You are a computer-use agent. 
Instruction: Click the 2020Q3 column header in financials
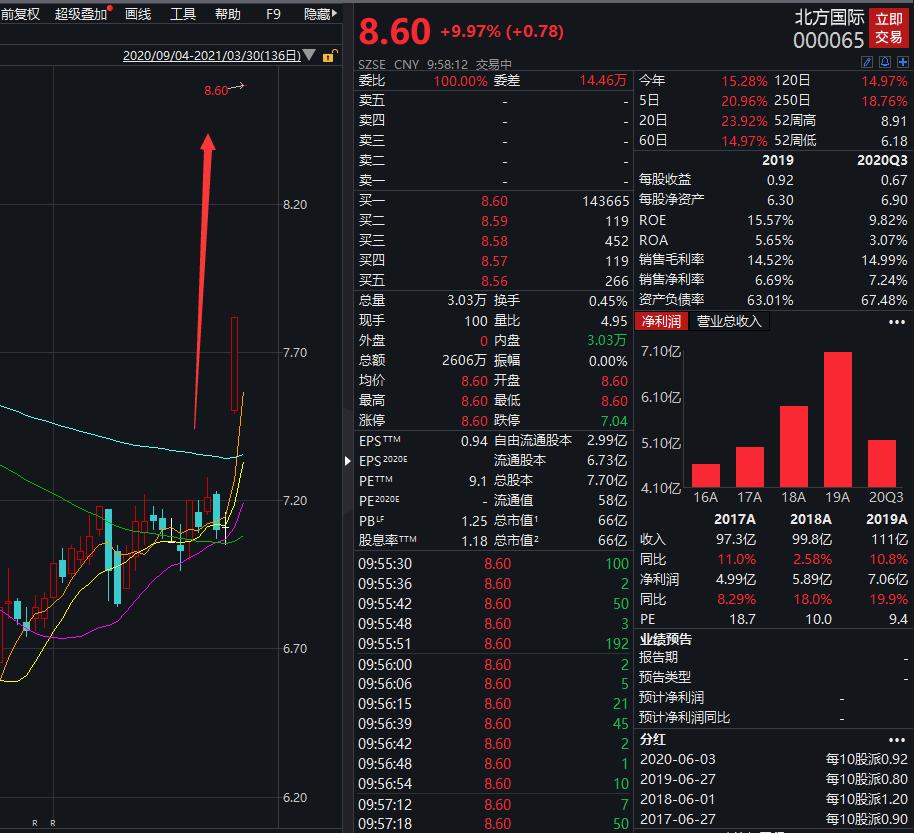[x=882, y=160]
